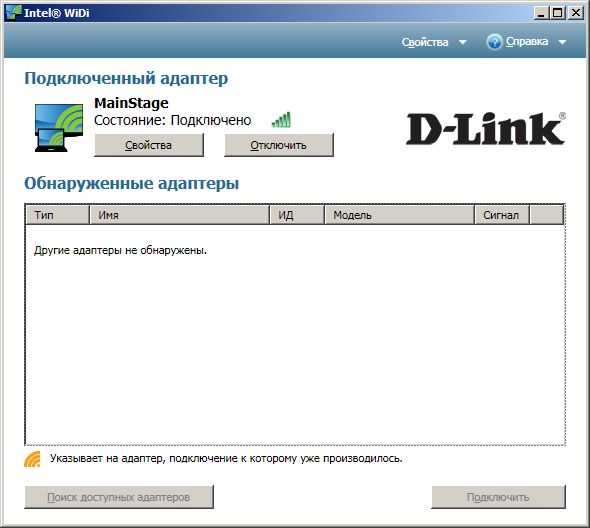Viewport: 590px width, 528px height.
Task: Sort by the ИД column header
Action: click(x=297, y=215)
